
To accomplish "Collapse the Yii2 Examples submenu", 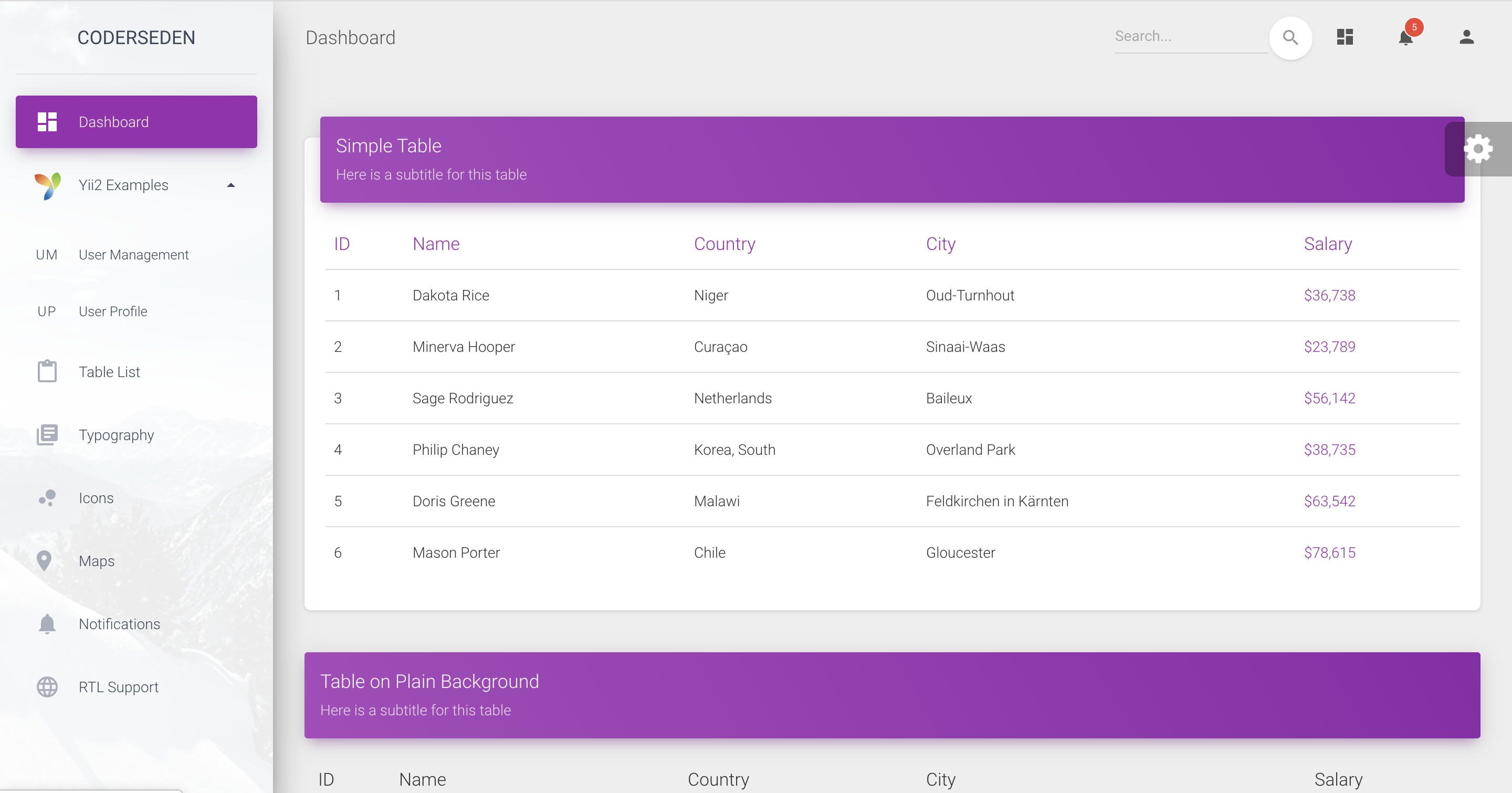I will (230, 184).
